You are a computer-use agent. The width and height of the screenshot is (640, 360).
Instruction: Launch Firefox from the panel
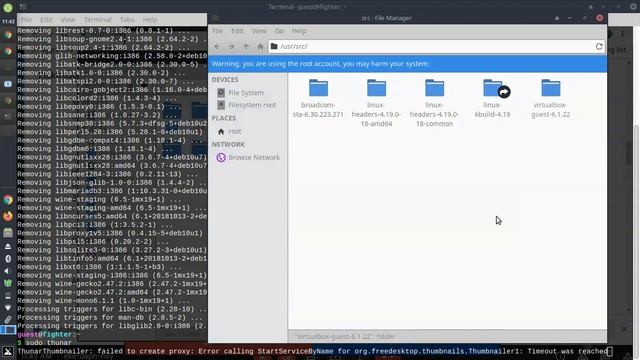click(8, 216)
